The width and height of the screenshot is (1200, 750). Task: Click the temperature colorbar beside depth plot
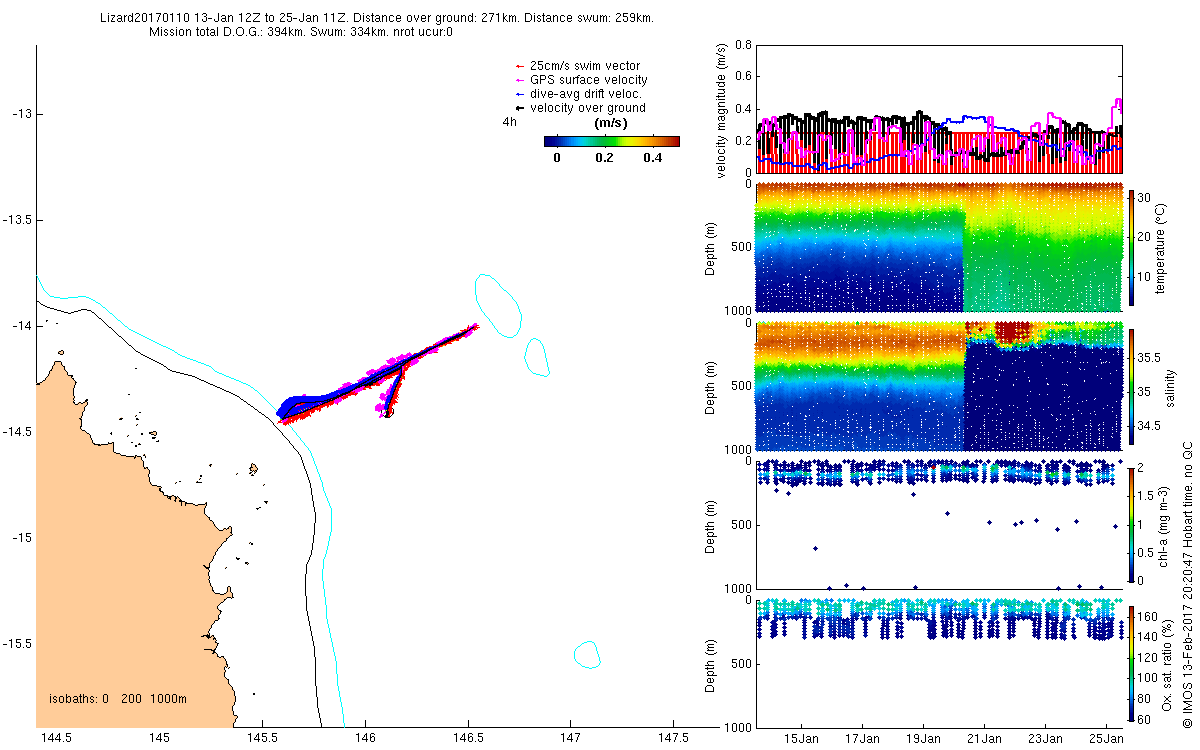tap(1132, 247)
